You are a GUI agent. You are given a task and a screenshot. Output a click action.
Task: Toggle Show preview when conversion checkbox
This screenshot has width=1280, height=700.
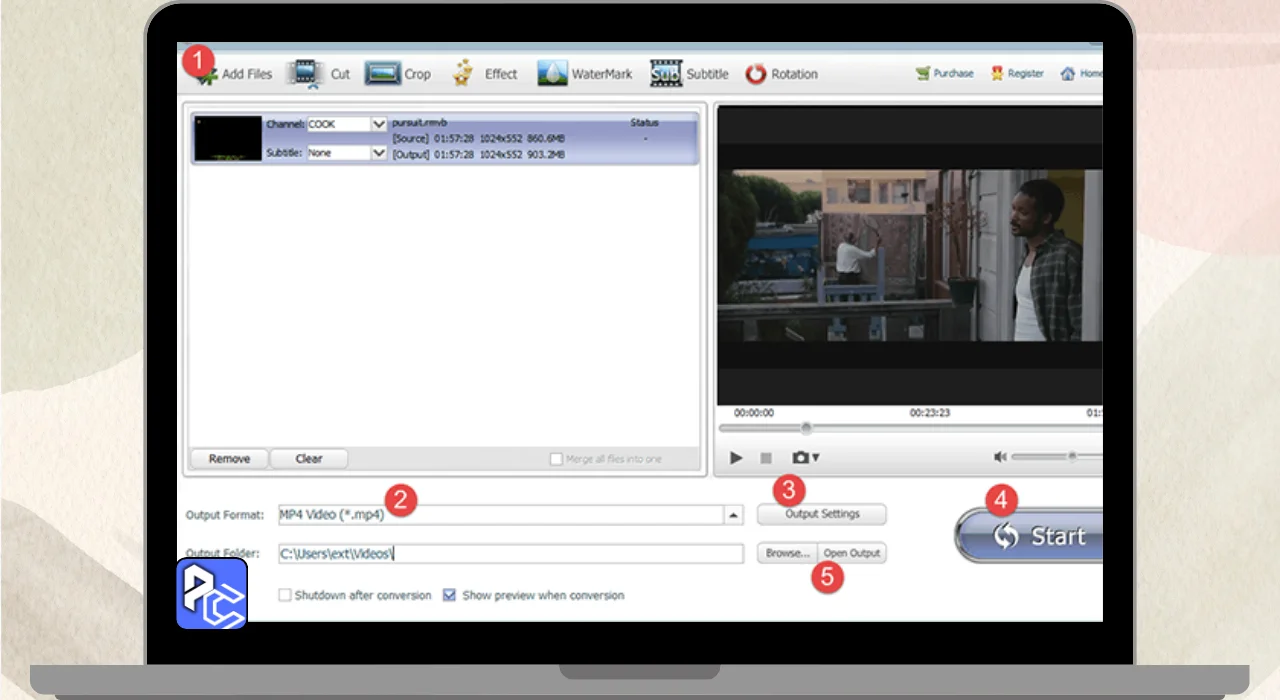(449, 595)
